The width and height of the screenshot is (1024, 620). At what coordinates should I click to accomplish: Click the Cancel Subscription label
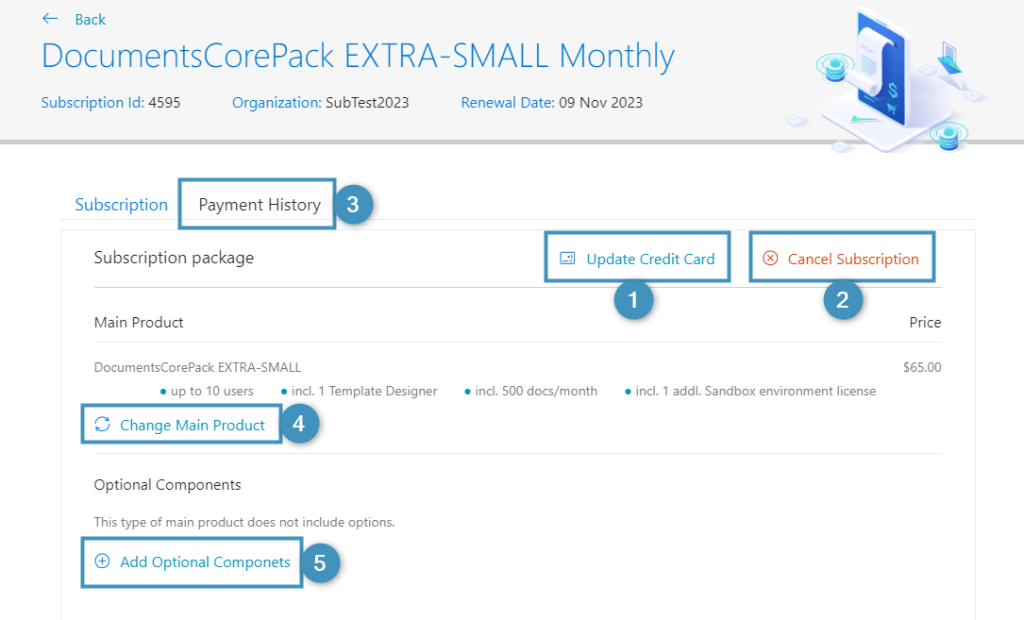[853, 259]
